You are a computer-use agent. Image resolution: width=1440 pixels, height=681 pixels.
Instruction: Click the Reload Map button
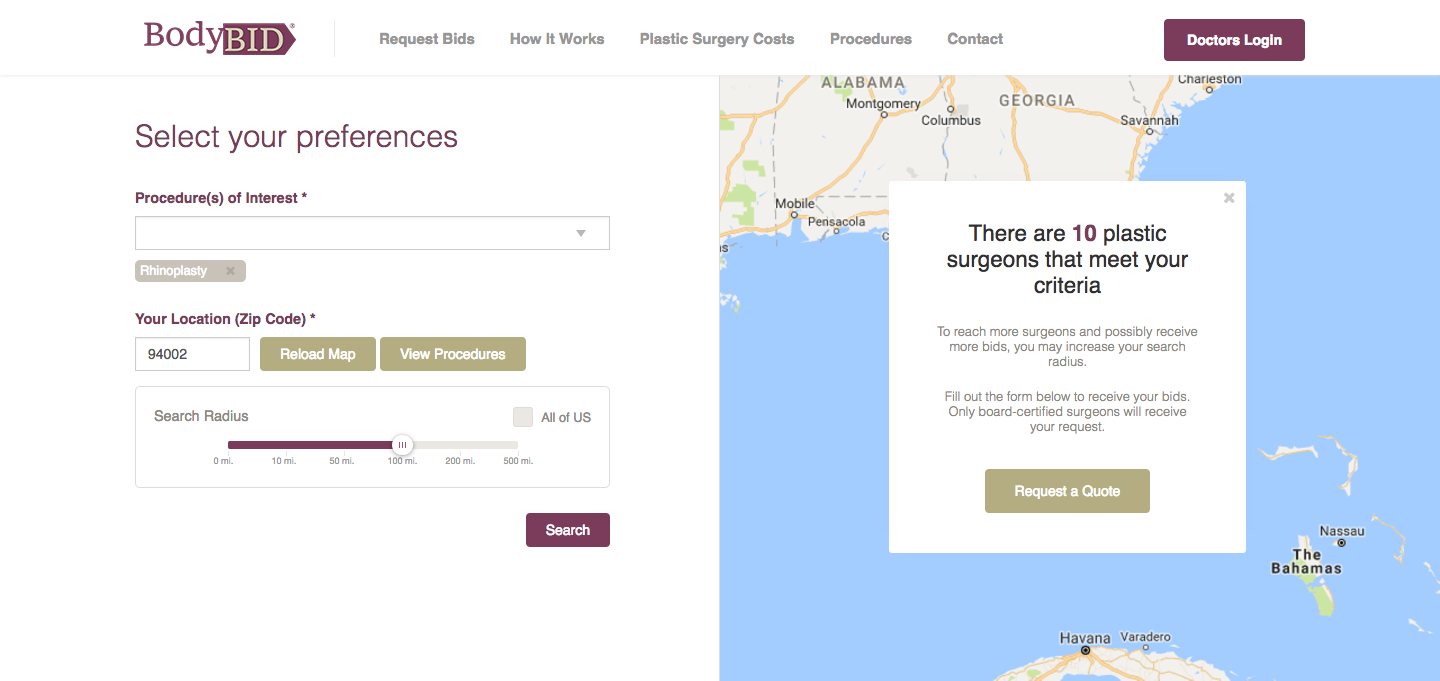[318, 354]
